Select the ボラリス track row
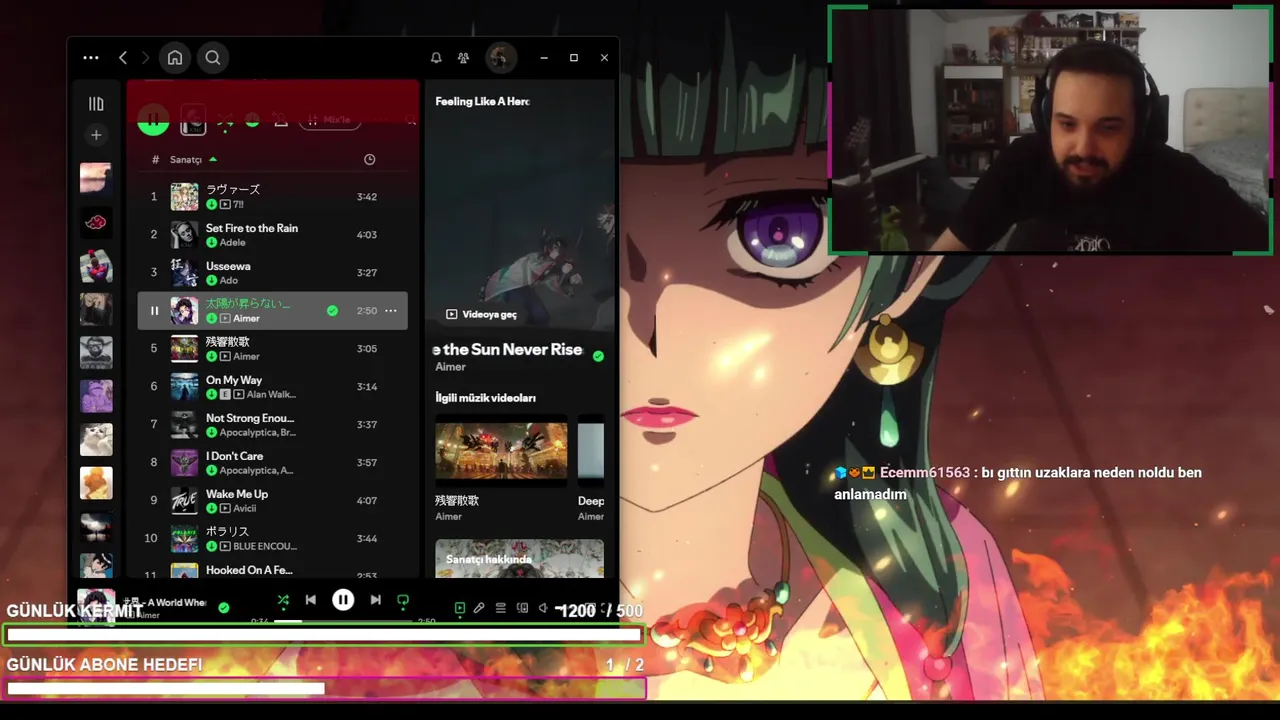Image resolution: width=1280 pixels, height=720 pixels. [x=272, y=539]
